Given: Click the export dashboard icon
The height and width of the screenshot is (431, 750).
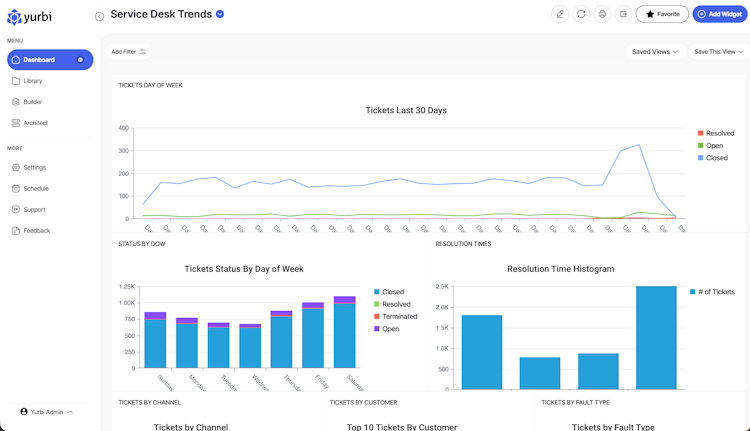Looking at the screenshot, I should 623,14.
